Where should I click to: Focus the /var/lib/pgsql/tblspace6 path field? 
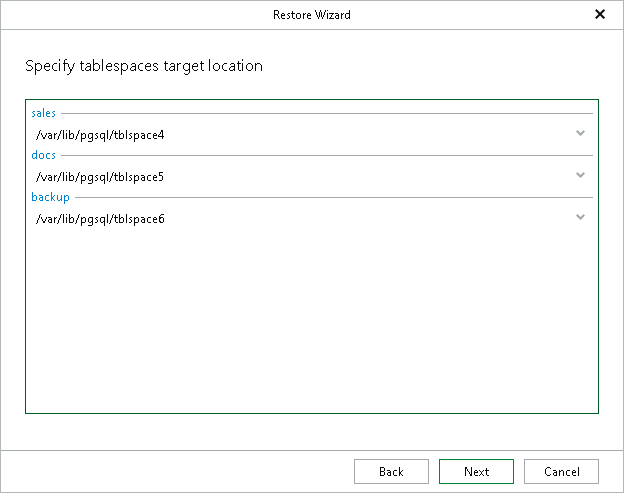pyautogui.click(x=300, y=219)
